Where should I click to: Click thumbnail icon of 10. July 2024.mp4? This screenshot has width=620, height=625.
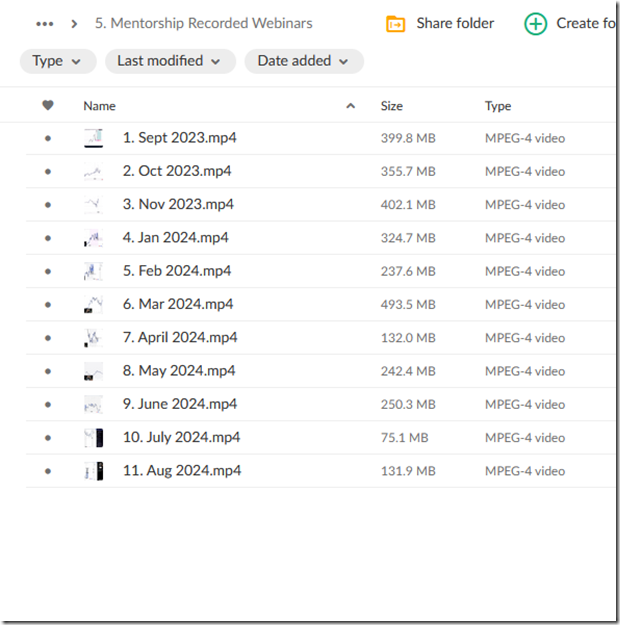click(x=93, y=438)
